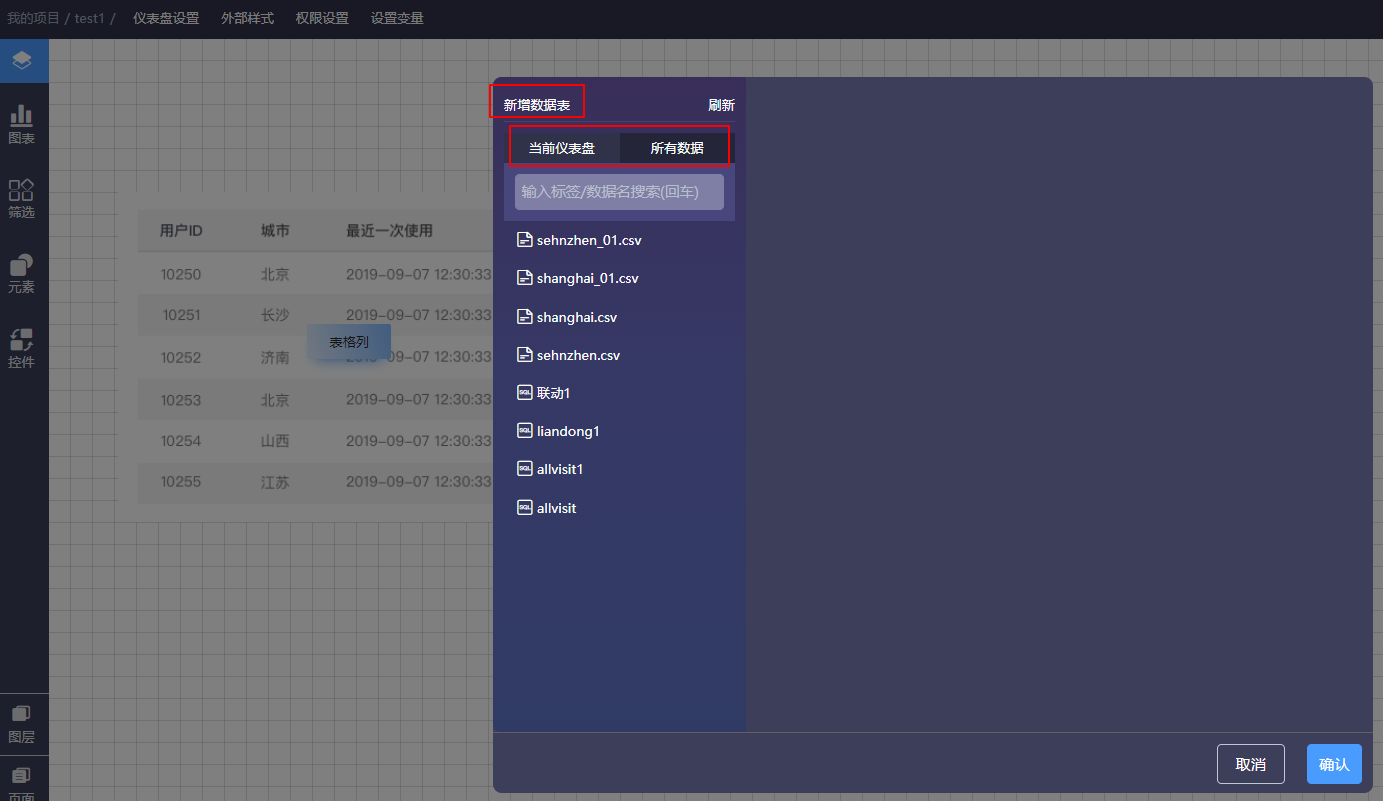The height and width of the screenshot is (801, 1383).
Task: Click city cell 济南
Action: [275, 358]
